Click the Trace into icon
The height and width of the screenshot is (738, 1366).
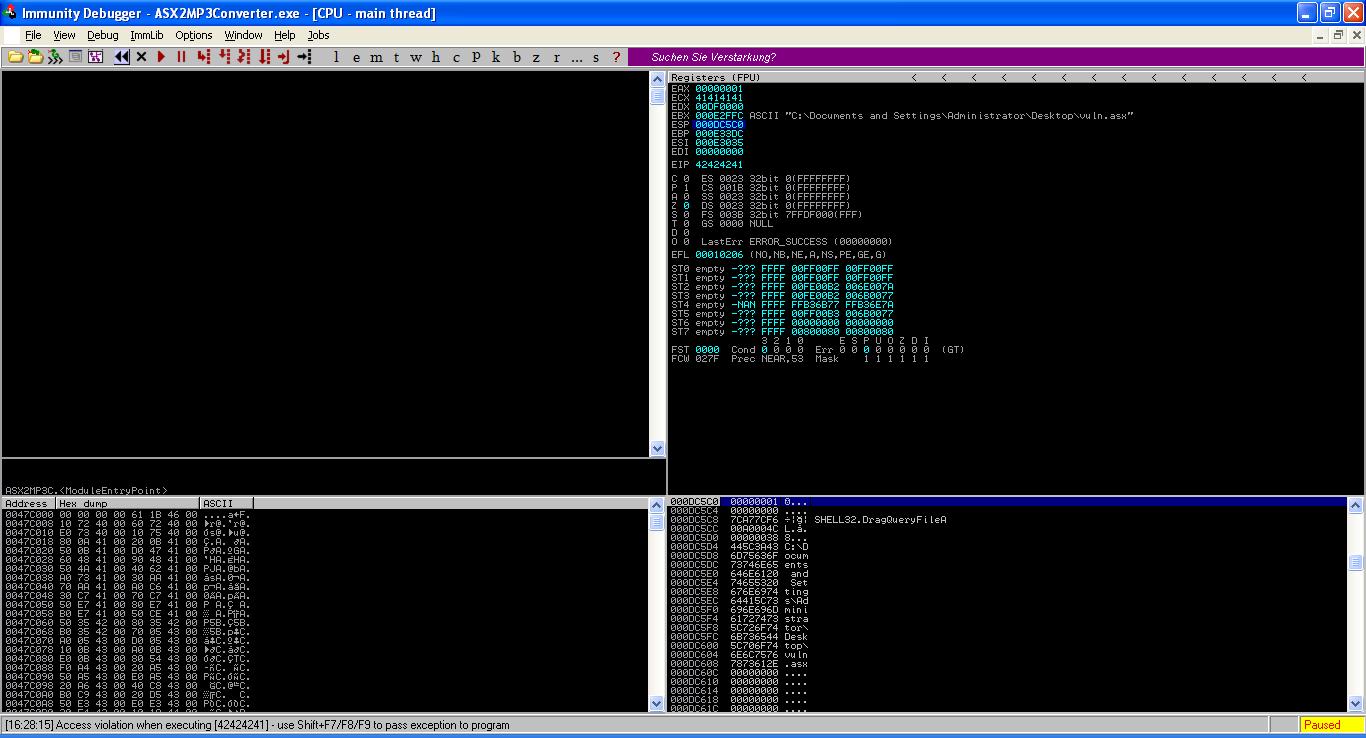244,57
